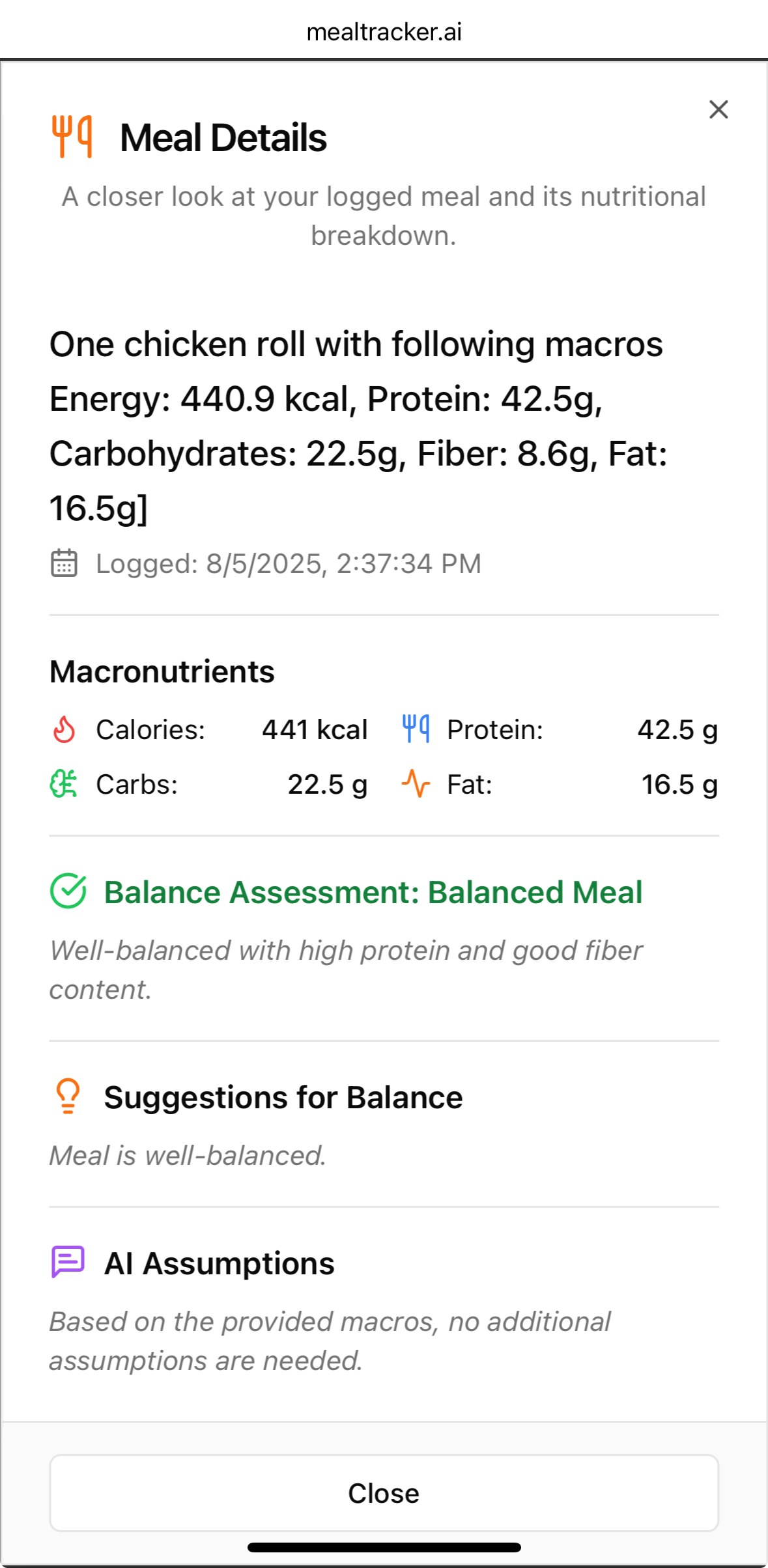Screen dimensions: 768x1568
Task: Click the orange pulse Fat icon
Action: [x=416, y=784]
